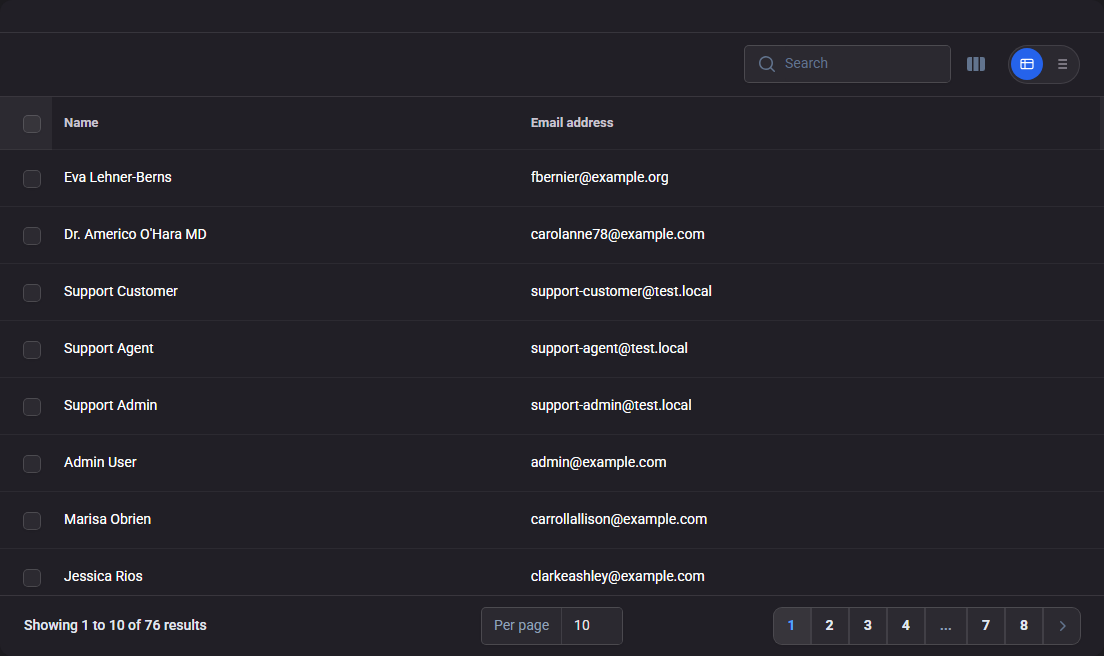Image resolution: width=1104 pixels, height=656 pixels.
Task: Open the Per page dropdown showing 10
Action: [x=591, y=626]
